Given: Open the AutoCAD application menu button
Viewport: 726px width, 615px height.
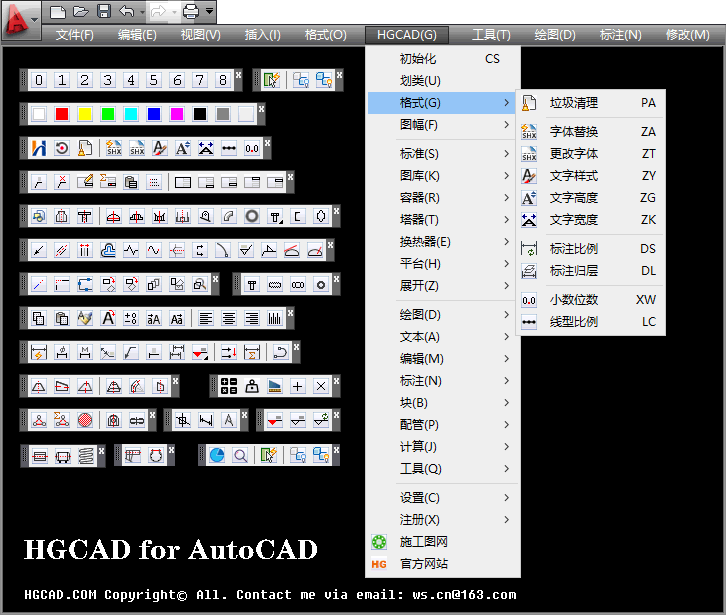Looking at the screenshot, I should click(x=22, y=16).
